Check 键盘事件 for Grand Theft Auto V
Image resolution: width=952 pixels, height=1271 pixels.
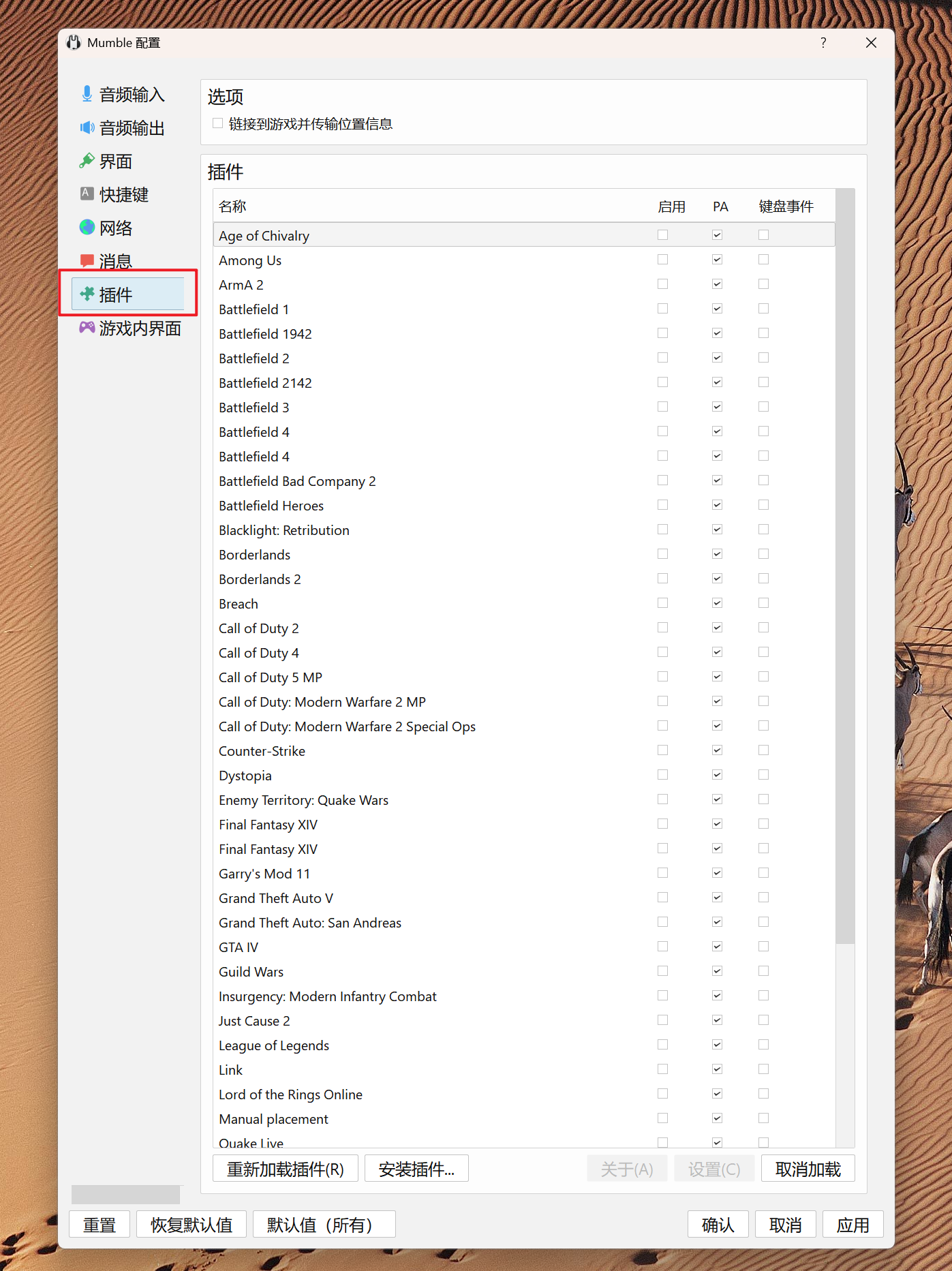pos(763,898)
